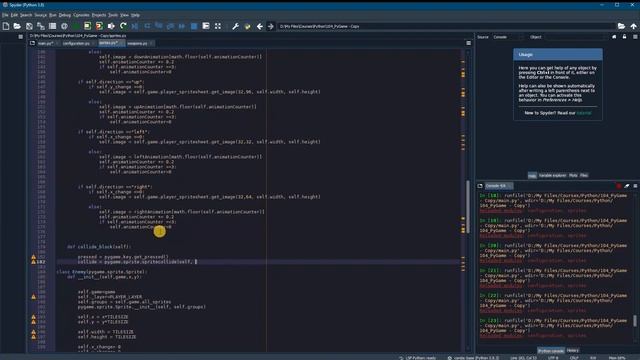Continue debugger execution
The height and width of the screenshot is (360, 640).
(x=182, y=26)
